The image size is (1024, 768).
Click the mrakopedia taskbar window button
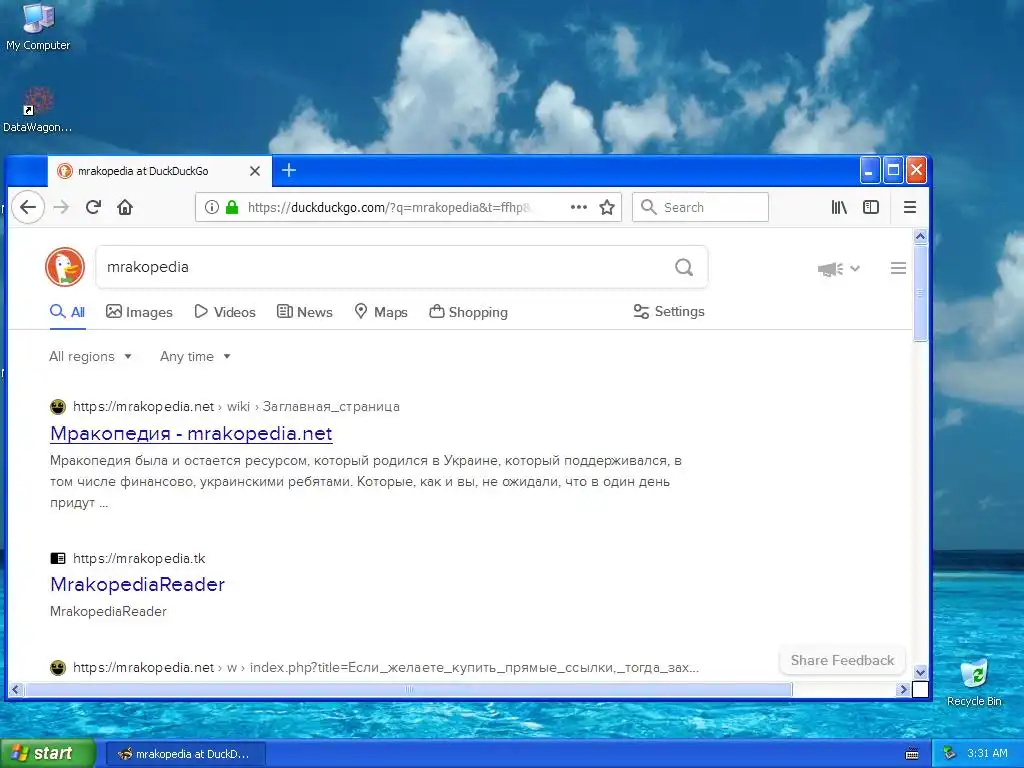point(185,754)
